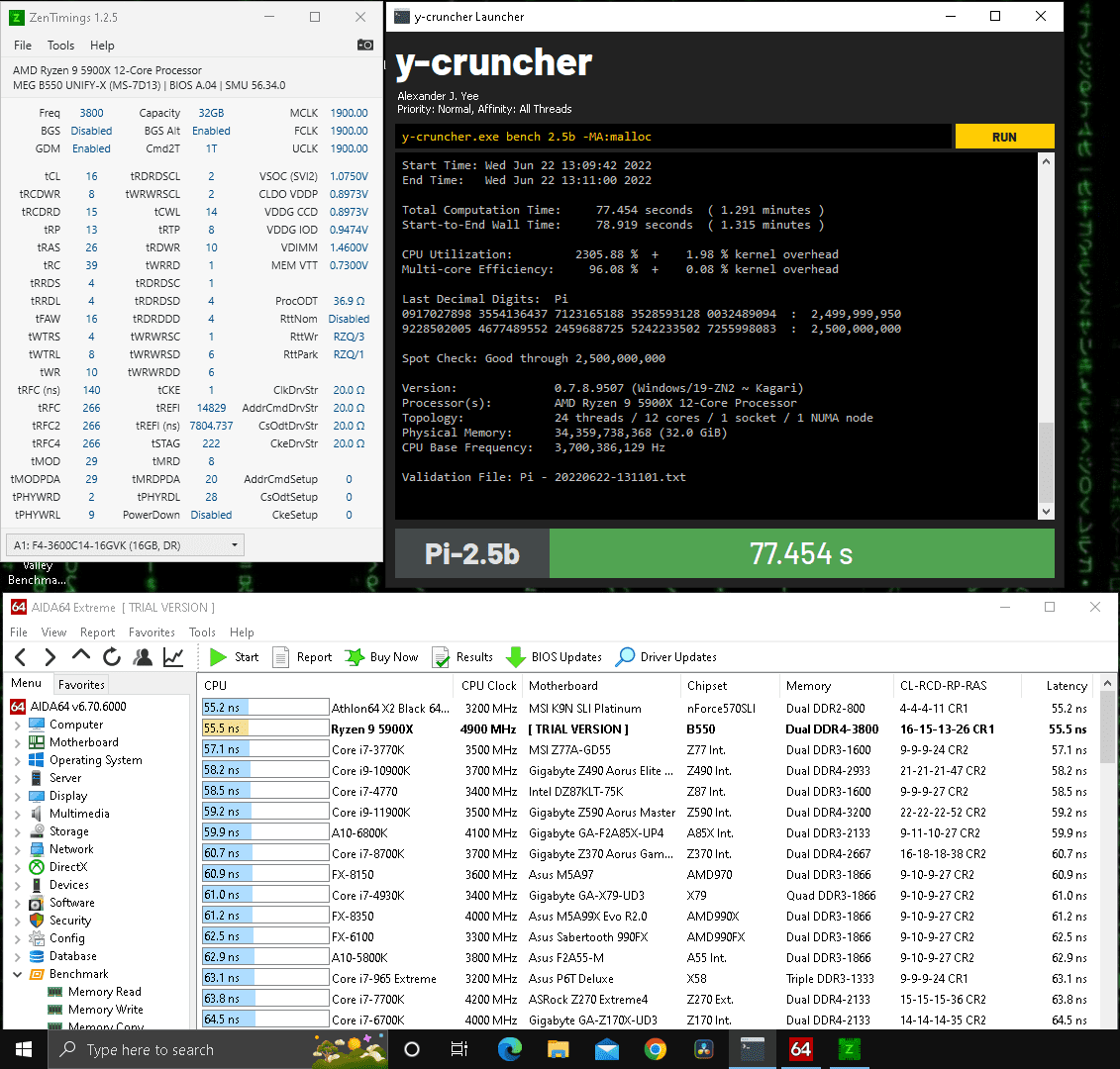The image size is (1120, 1069).
Task: Select Security tree item
Action: pyautogui.click(x=60, y=921)
